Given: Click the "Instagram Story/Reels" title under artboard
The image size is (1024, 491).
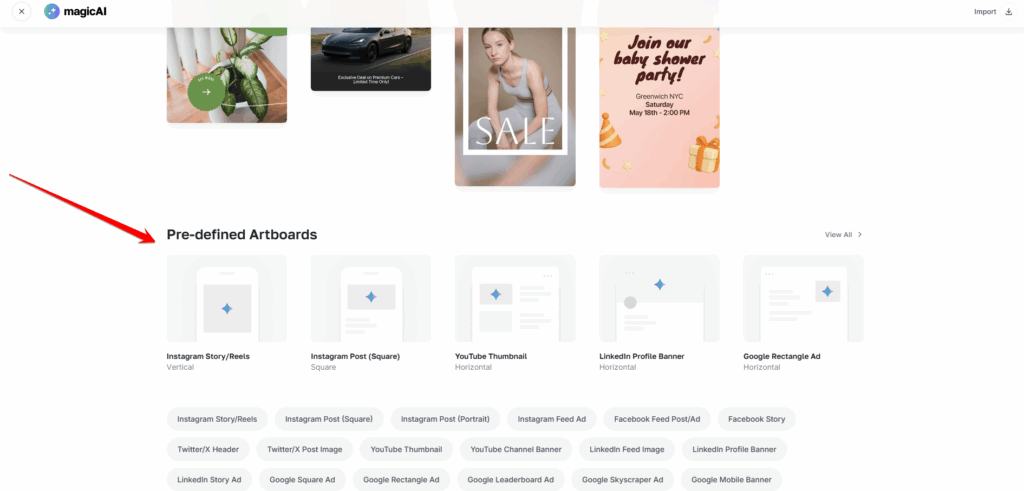Looking at the screenshot, I should [x=208, y=356].
